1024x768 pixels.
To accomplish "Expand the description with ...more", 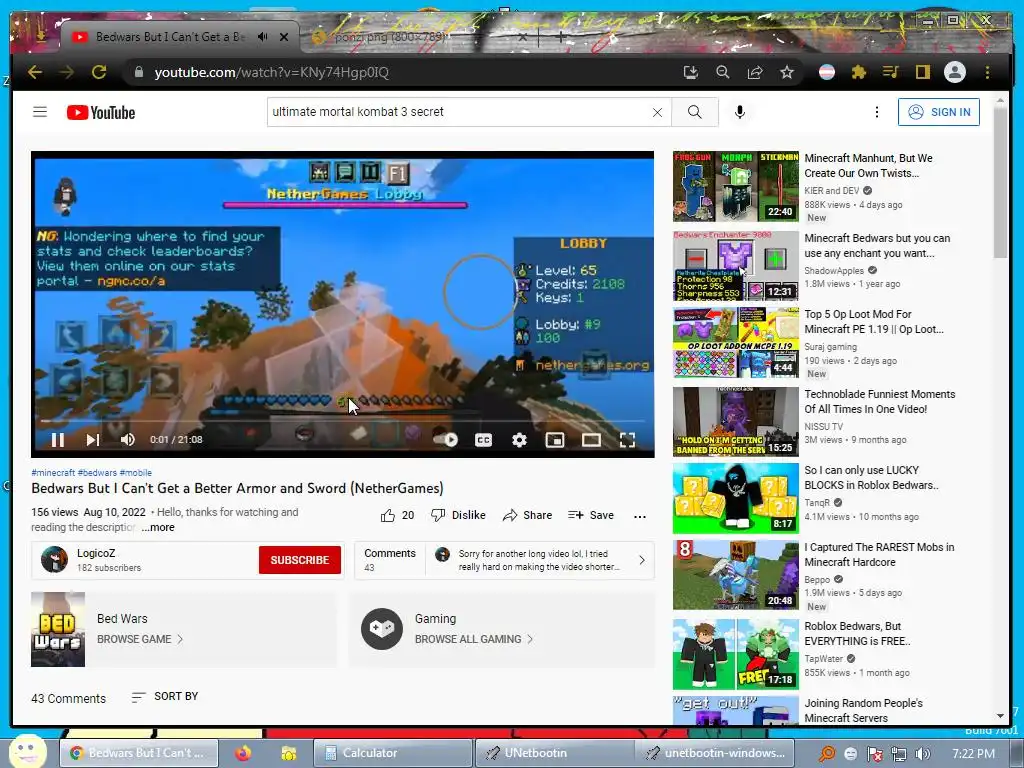I will (158, 527).
